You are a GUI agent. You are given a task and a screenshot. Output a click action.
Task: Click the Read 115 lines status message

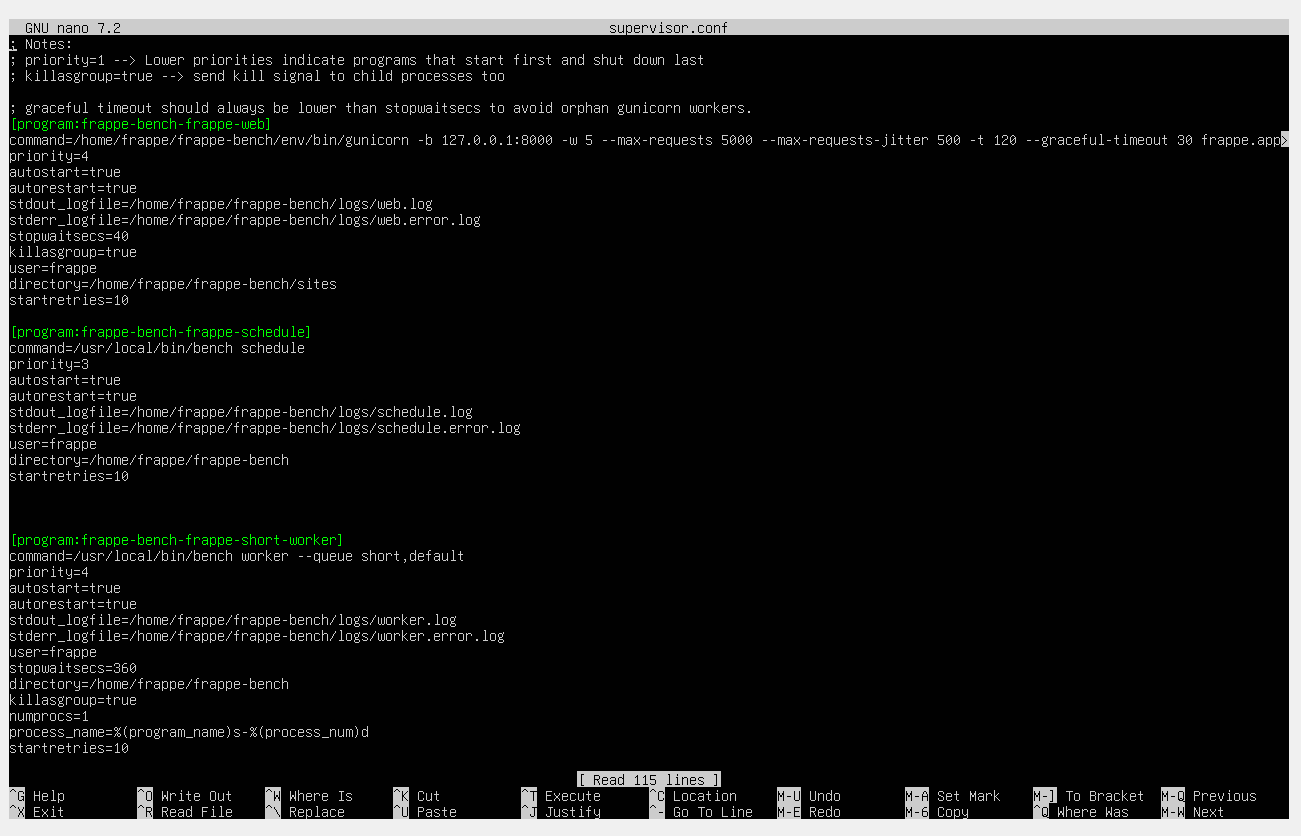point(649,780)
